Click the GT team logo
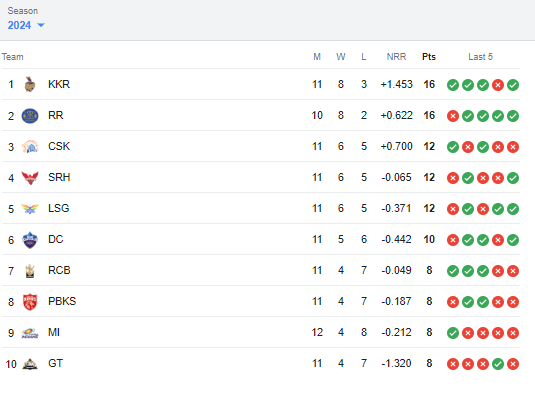Viewport: 535px width, 396px height. click(30, 364)
